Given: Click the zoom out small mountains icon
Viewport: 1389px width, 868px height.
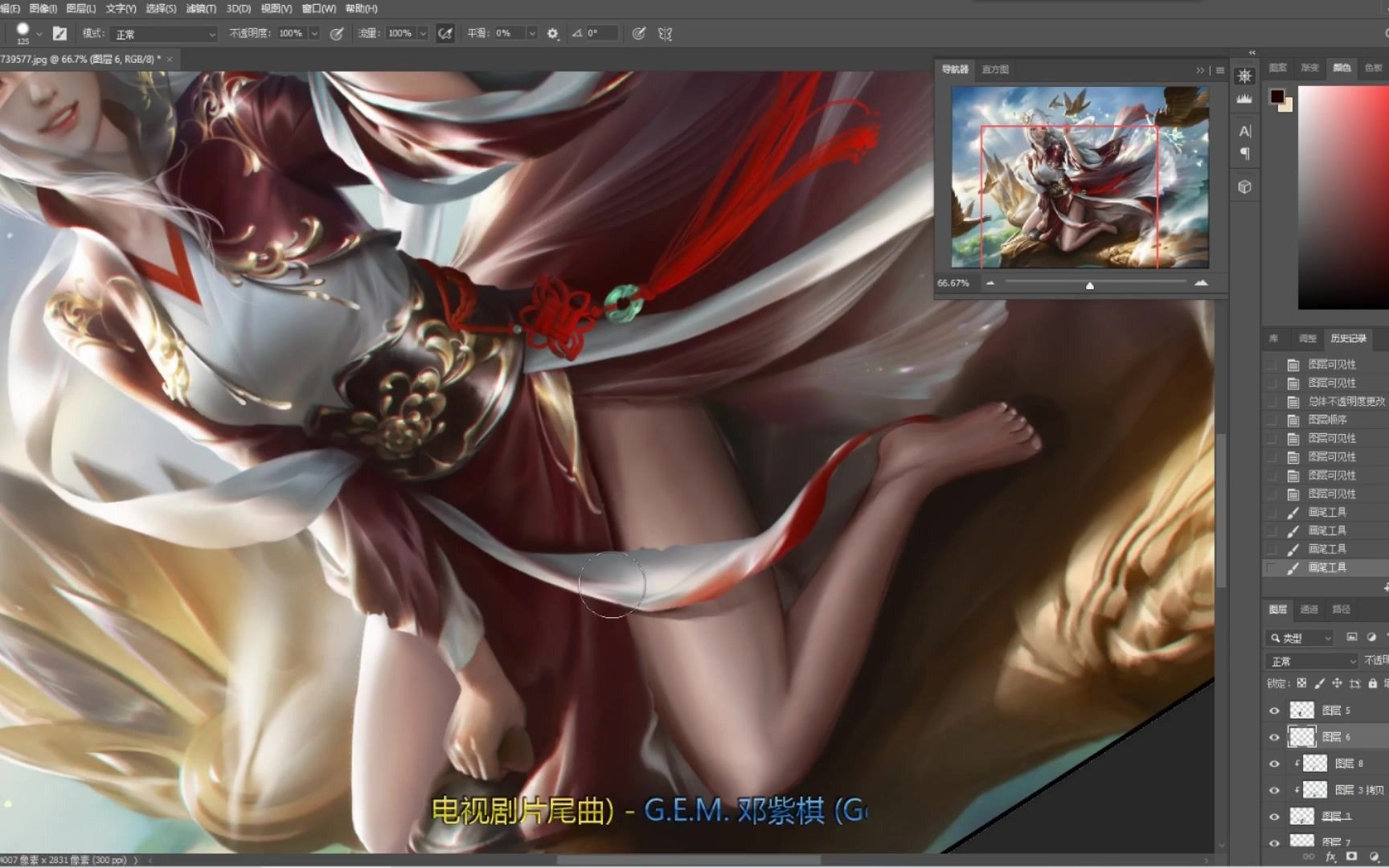Looking at the screenshot, I should point(990,283).
